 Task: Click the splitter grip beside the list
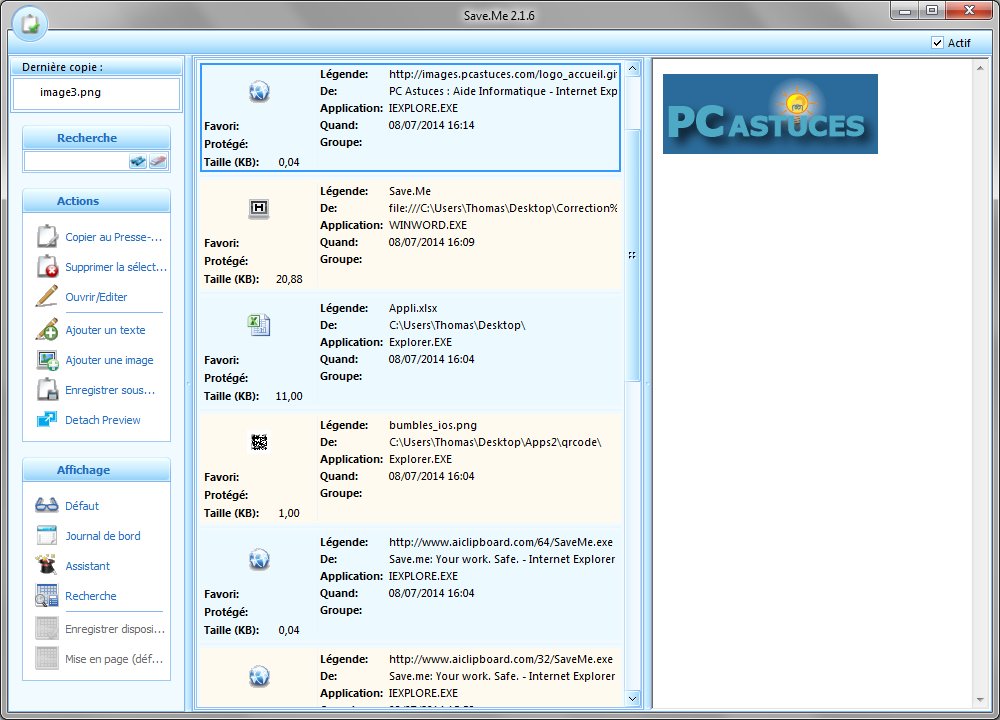pos(648,383)
